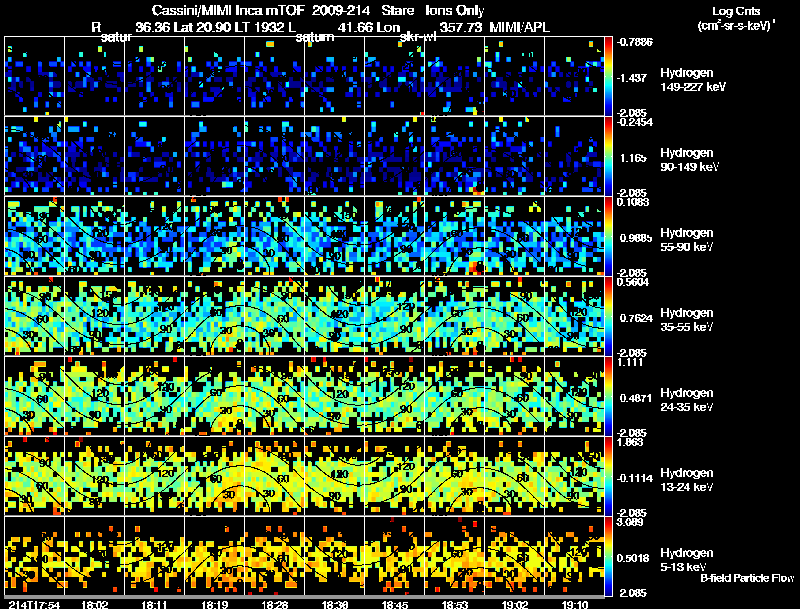The height and width of the screenshot is (609, 800).
Task: Open the 35-55 keV image at 19:10
Action: pos(574,316)
